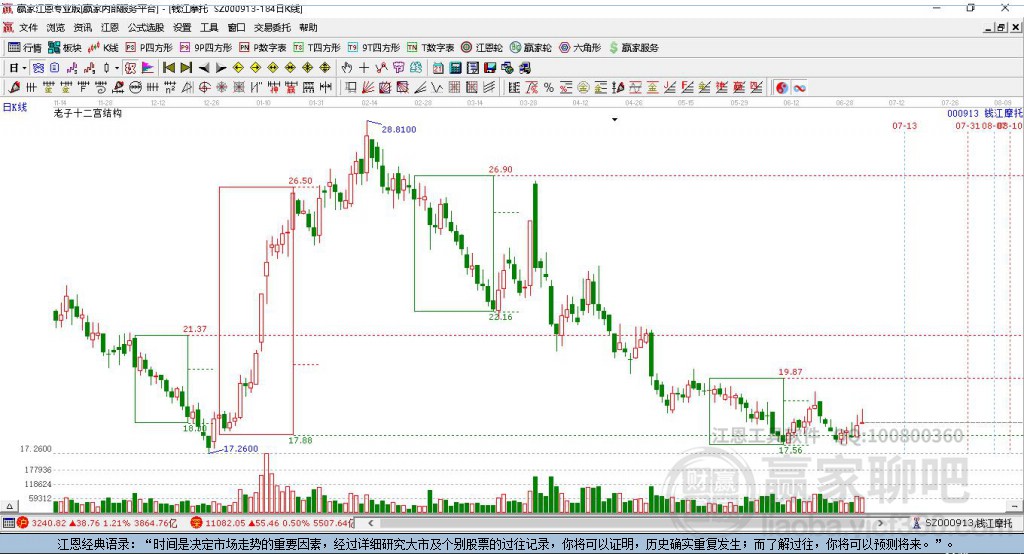Click the 日K线 period label

(15, 107)
